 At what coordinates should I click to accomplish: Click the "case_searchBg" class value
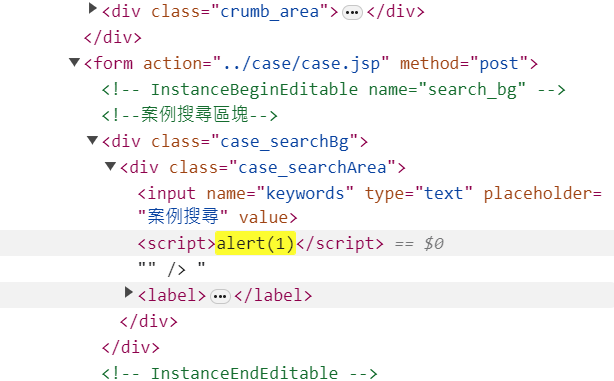coord(284,142)
